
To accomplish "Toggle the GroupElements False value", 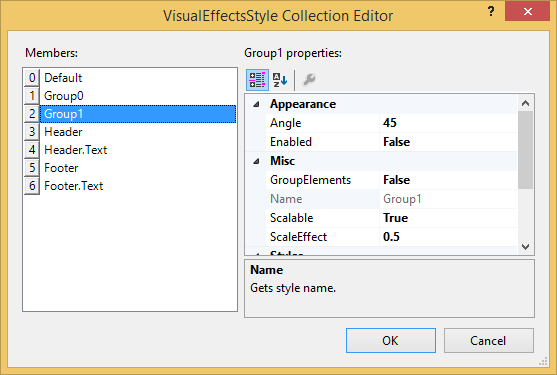I will coord(448,180).
